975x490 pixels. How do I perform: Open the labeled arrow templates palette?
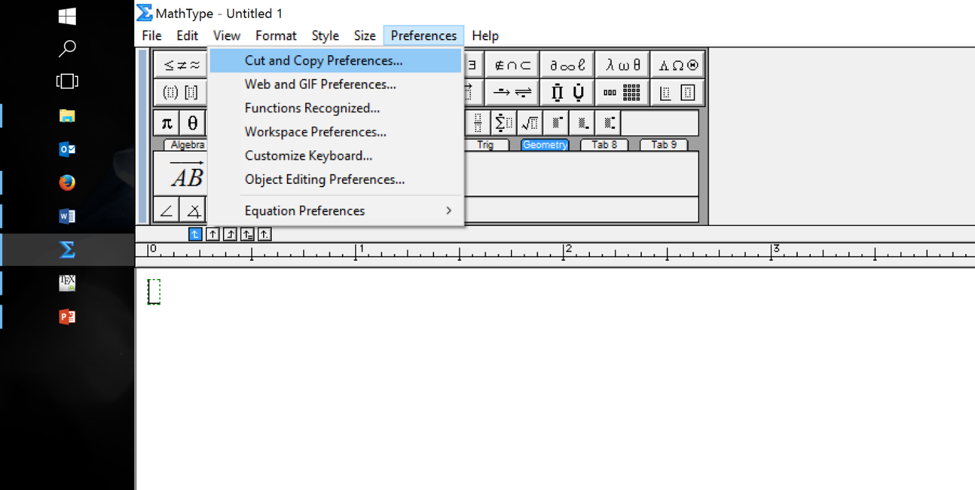pos(512,93)
